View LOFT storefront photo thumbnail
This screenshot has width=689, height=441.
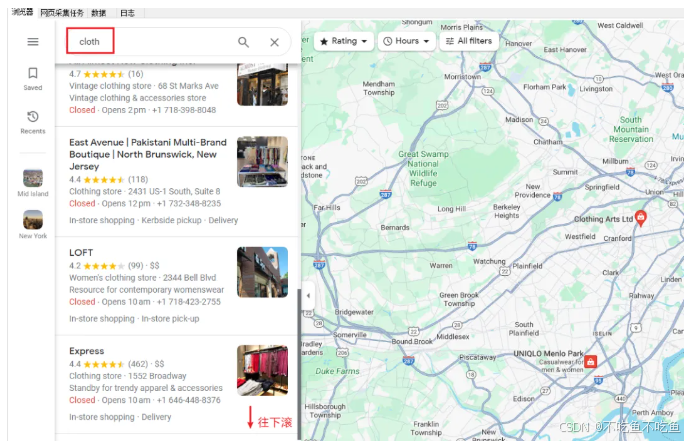pyautogui.click(x=262, y=272)
